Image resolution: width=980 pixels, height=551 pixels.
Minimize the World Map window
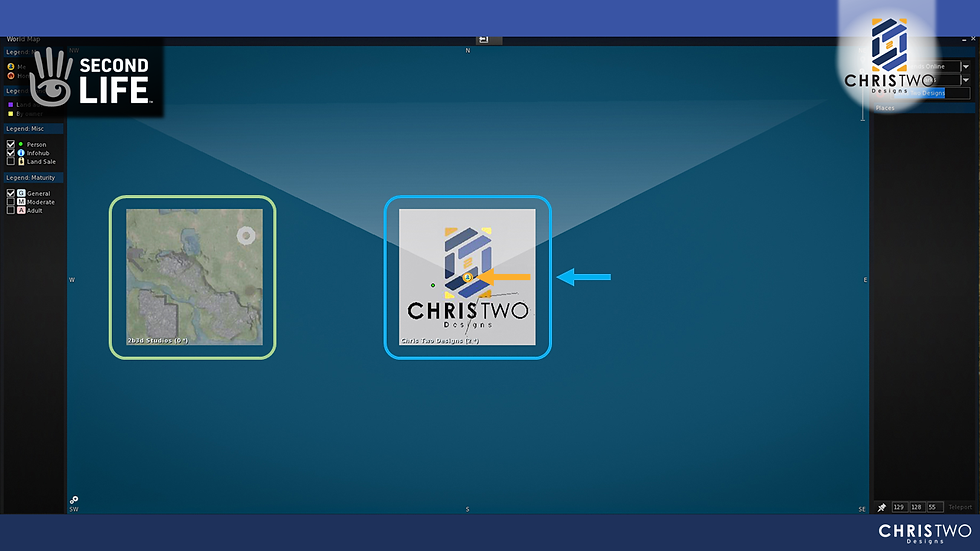point(964,39)
